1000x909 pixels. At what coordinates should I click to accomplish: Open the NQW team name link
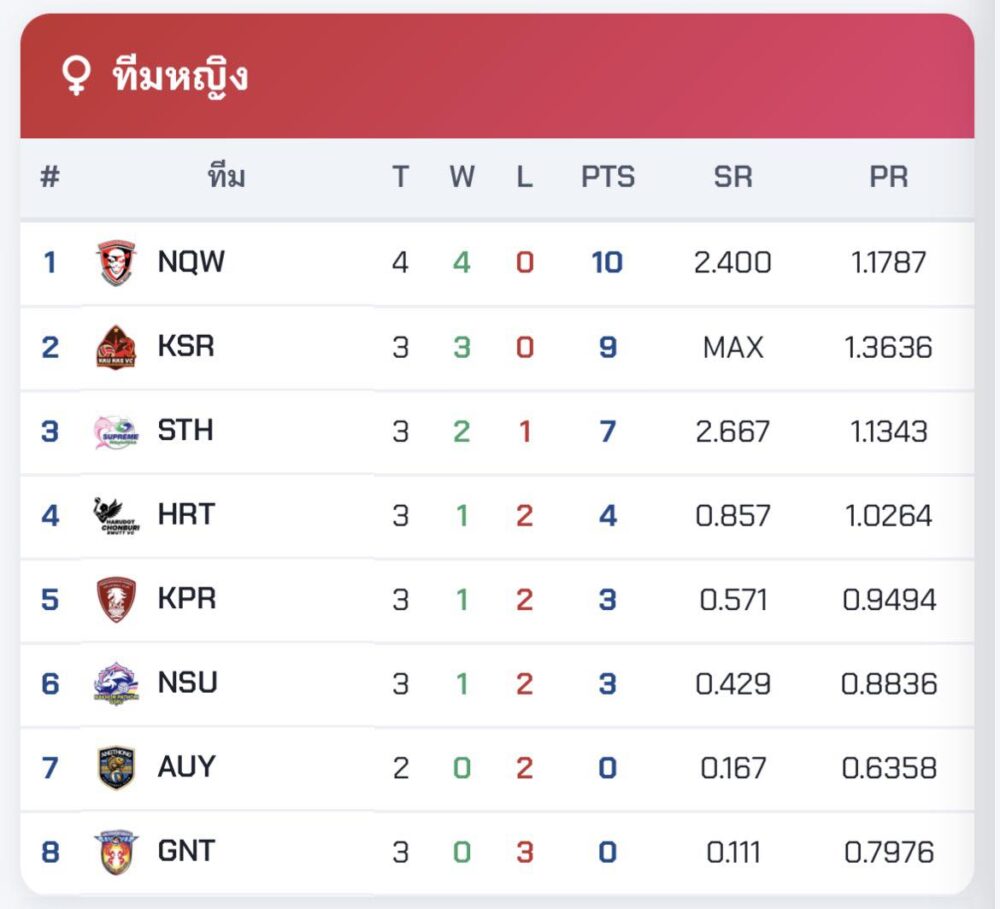tap(191, 262)
